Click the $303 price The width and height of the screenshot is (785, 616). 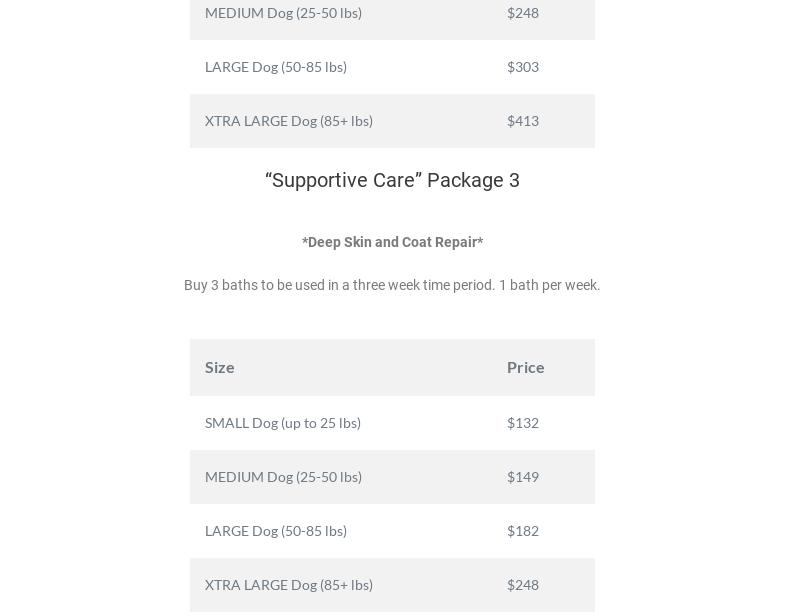[523, 67]
